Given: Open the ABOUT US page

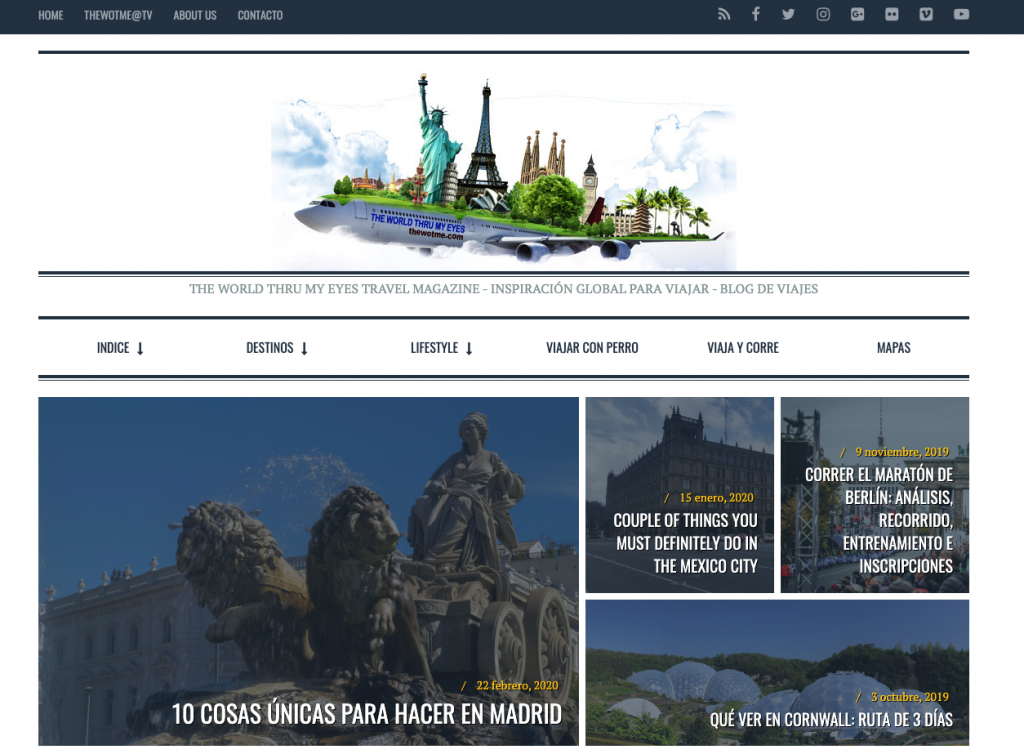Looking at the screenshot, I should (195, 15).
